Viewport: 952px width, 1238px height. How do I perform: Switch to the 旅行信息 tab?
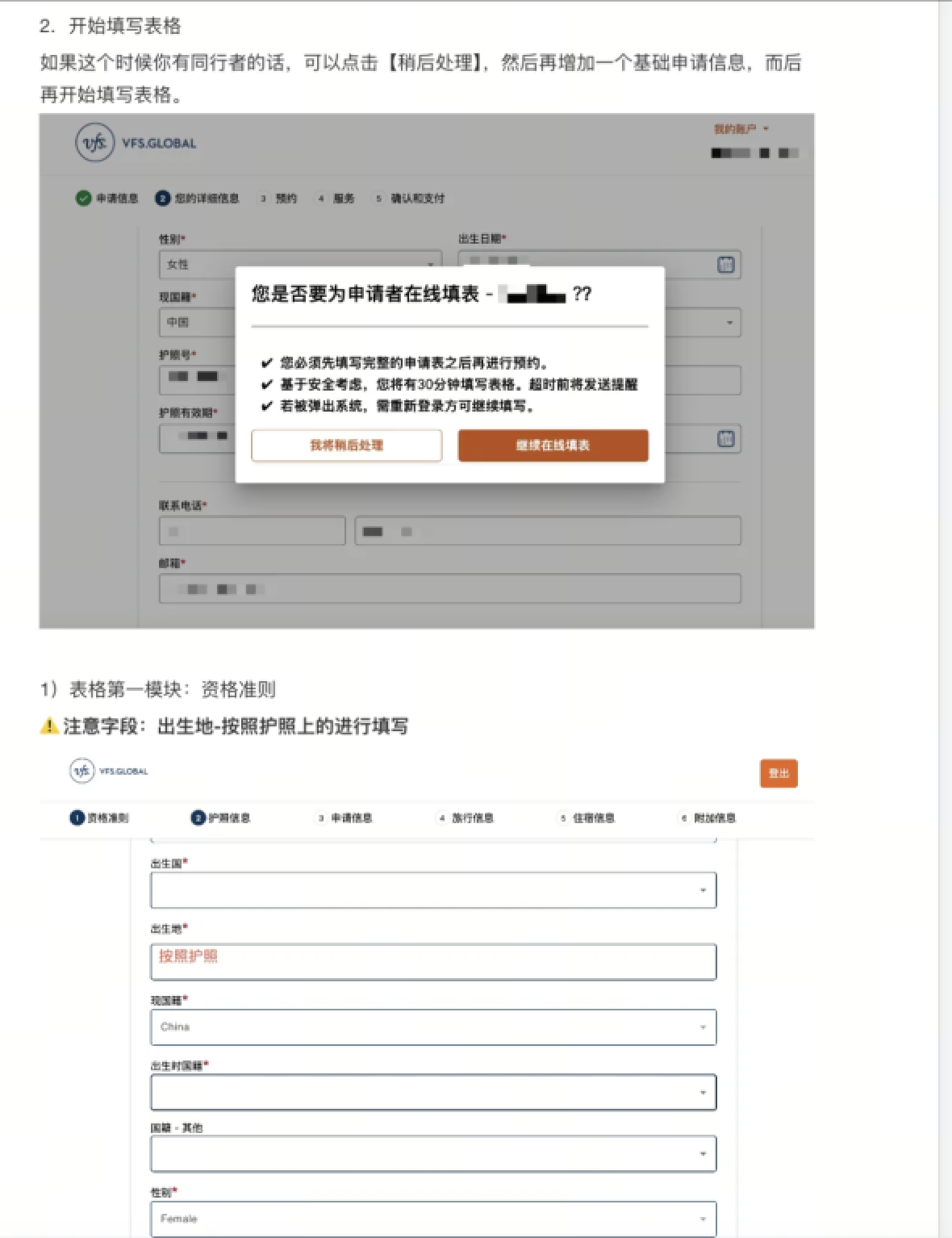[476, 817]
